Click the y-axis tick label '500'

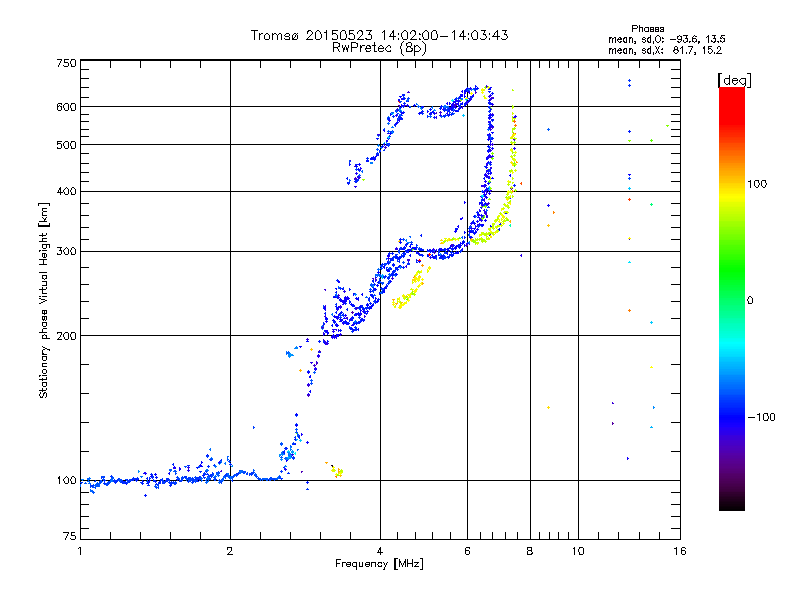[66, 145]
